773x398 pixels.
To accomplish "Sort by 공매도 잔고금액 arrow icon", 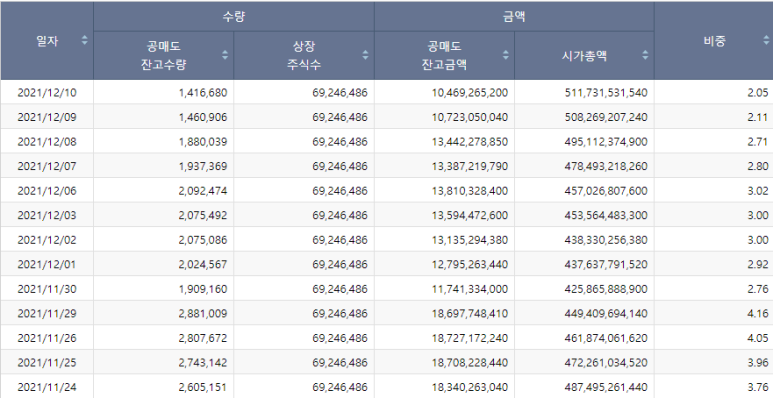I will [505, 55].
